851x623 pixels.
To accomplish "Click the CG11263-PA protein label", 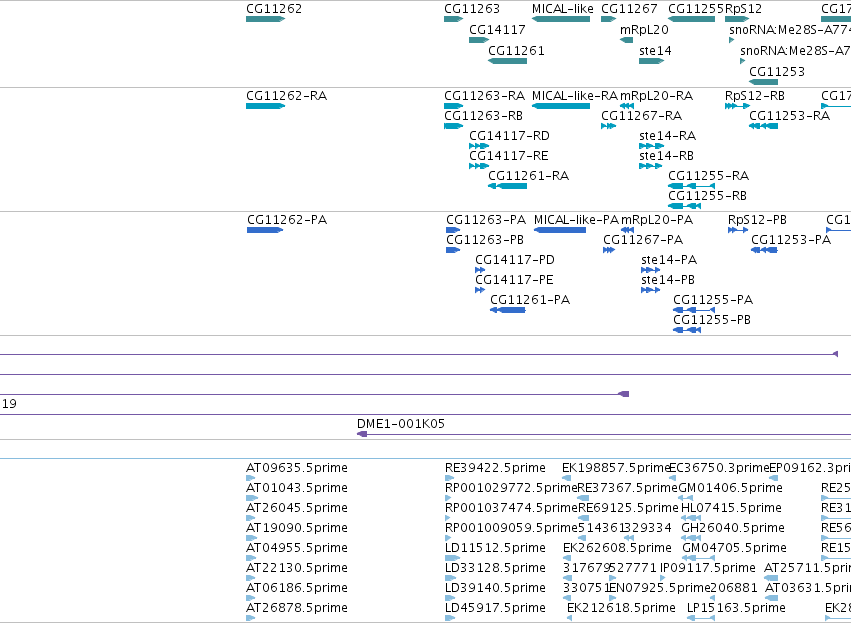I will [486, 220].
